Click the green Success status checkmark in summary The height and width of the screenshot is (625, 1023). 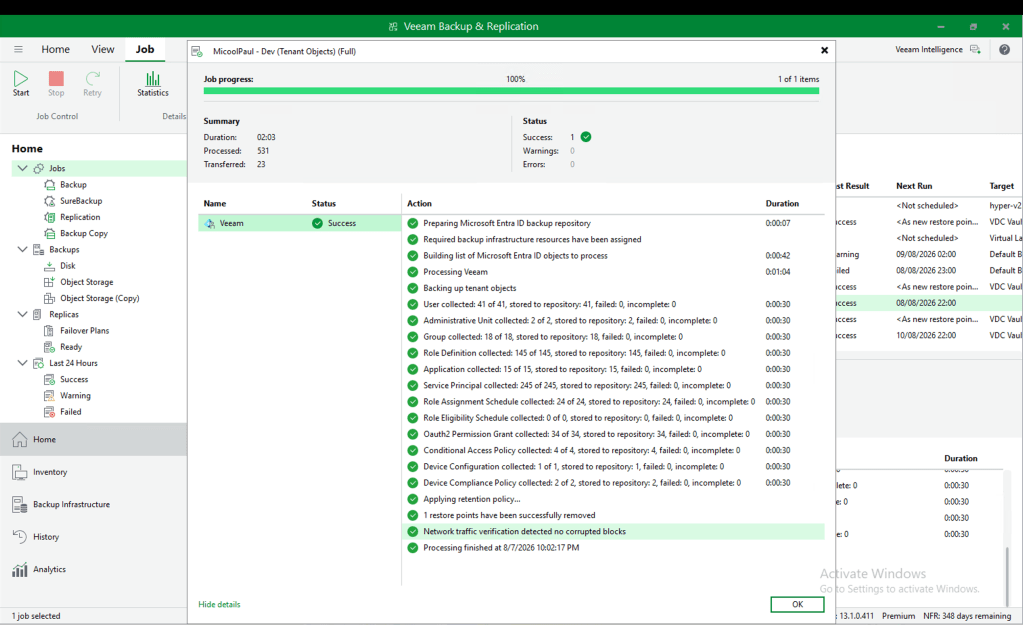coord(586,137)
